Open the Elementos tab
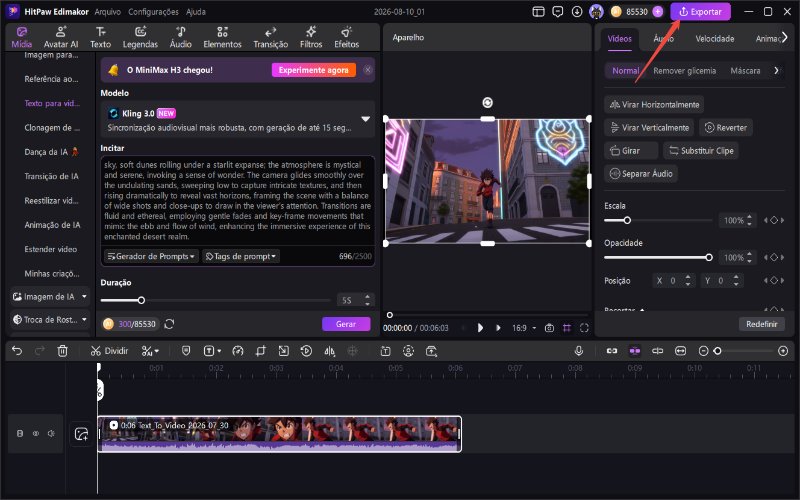 (x=222, y=37)
